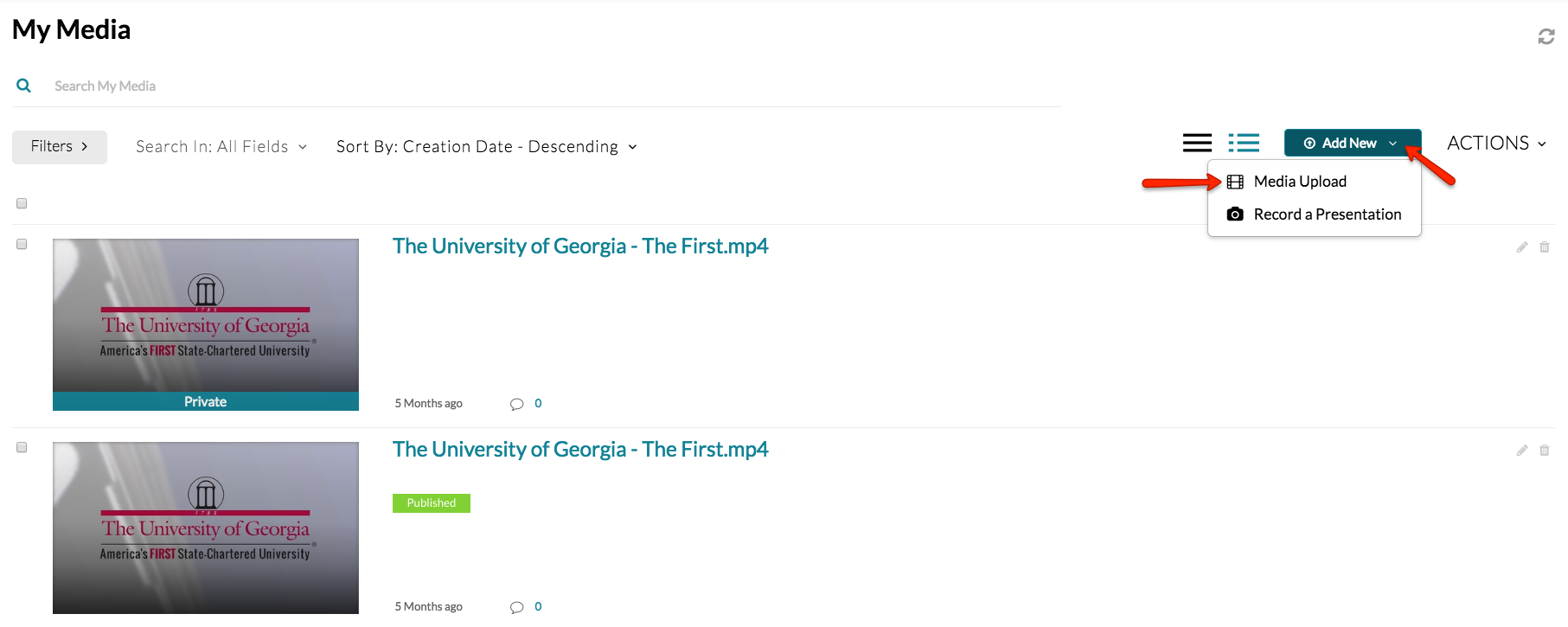Open the Filters panel button
Viewport: 1568px width, 627px height.
click(59, 147)
